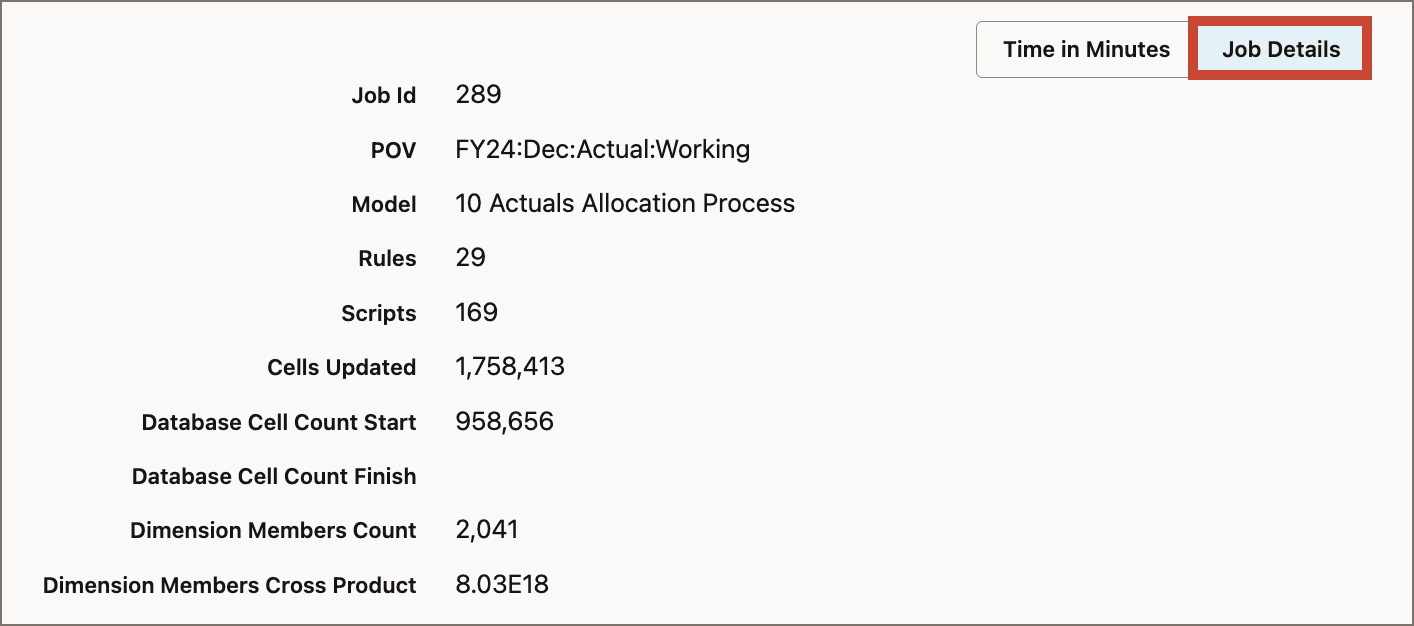Click the POV value FY24:Dec:Actual:Working

tap(600, 150)
